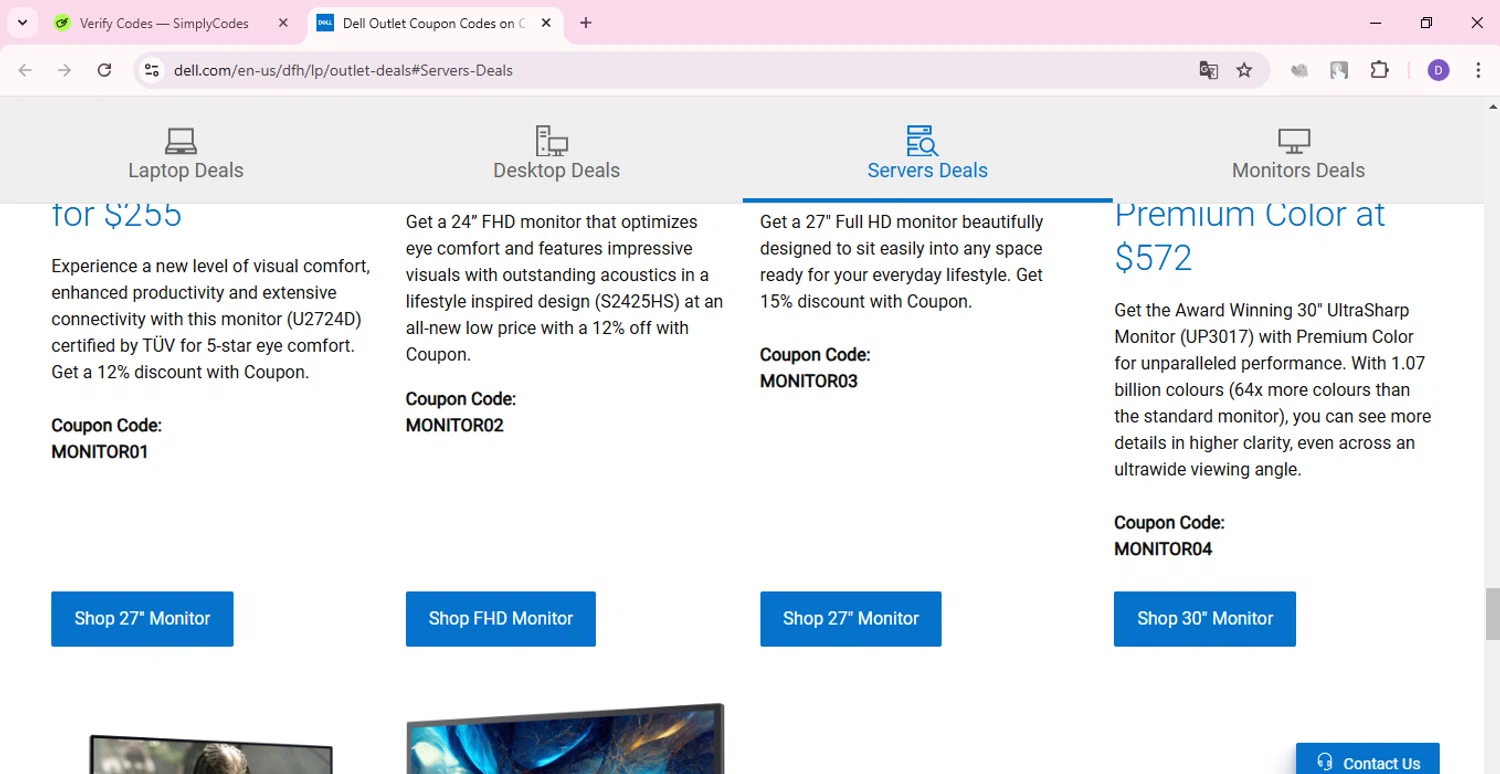Open the Contact Us chat button
The width and height of the screenshot is (1500, 774).
click(1368, 759)
